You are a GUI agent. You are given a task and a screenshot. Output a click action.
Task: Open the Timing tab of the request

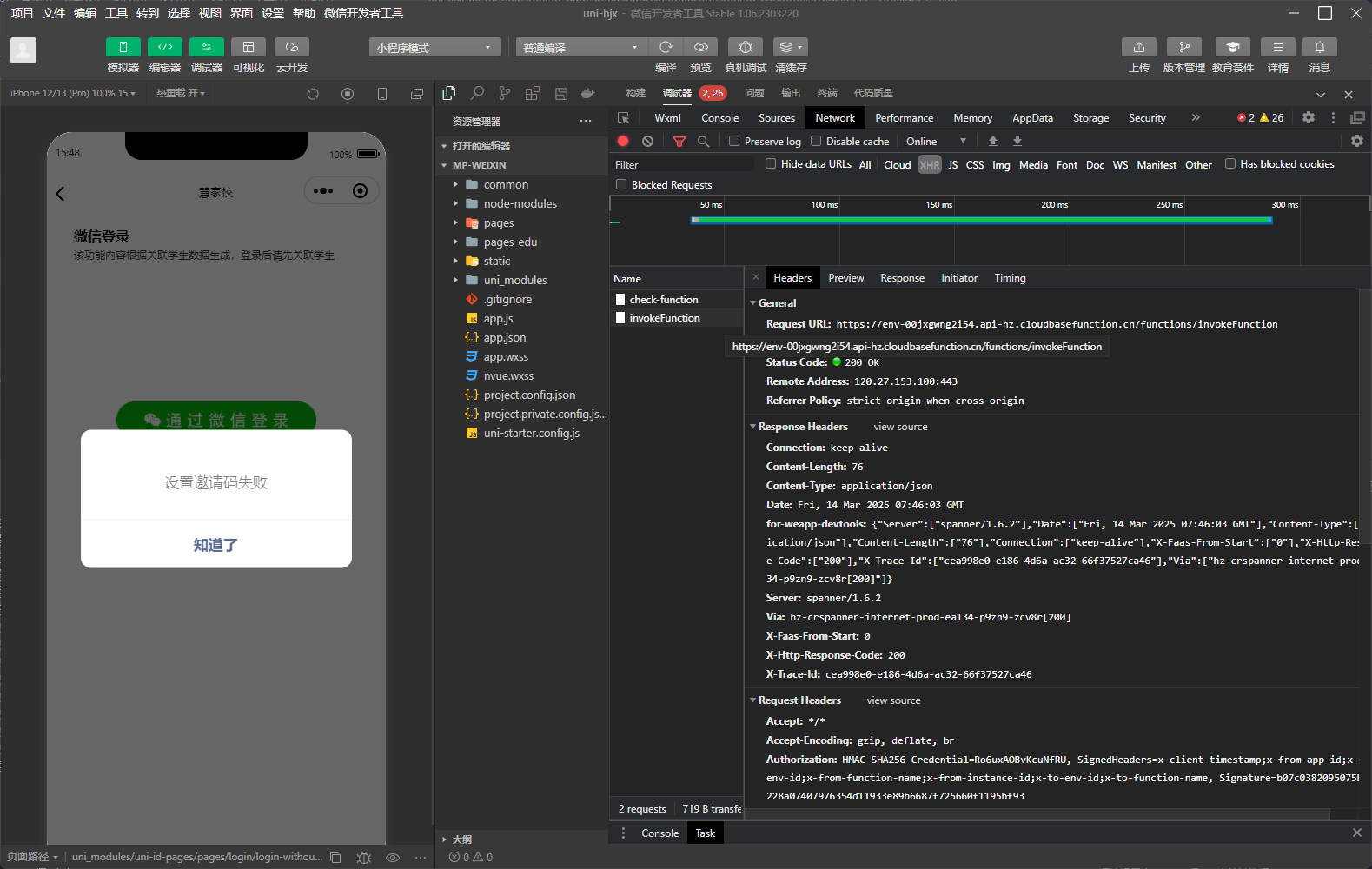(1010, 278)
